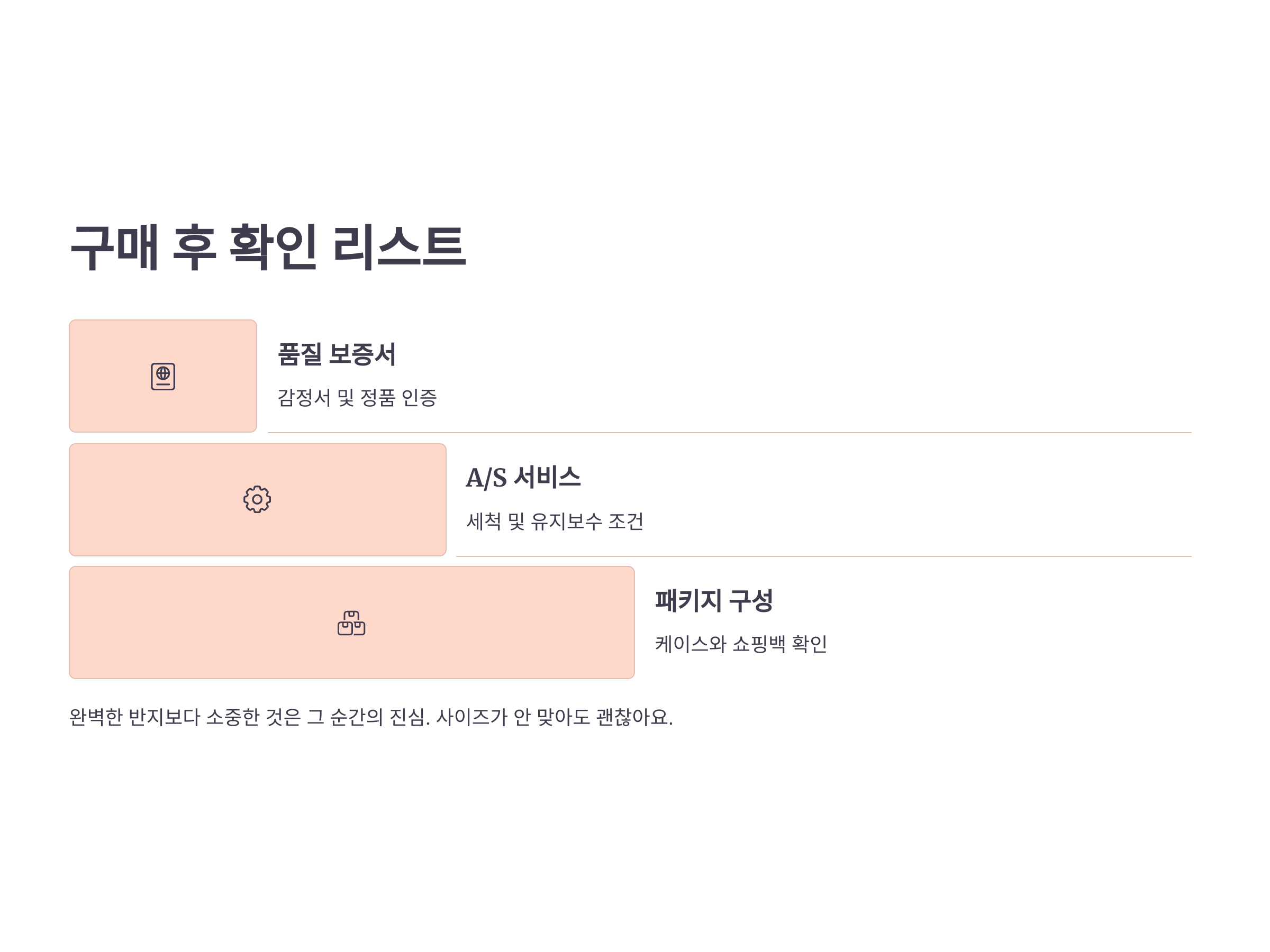Select the A/S 서비스 heading

pos(523,478)
